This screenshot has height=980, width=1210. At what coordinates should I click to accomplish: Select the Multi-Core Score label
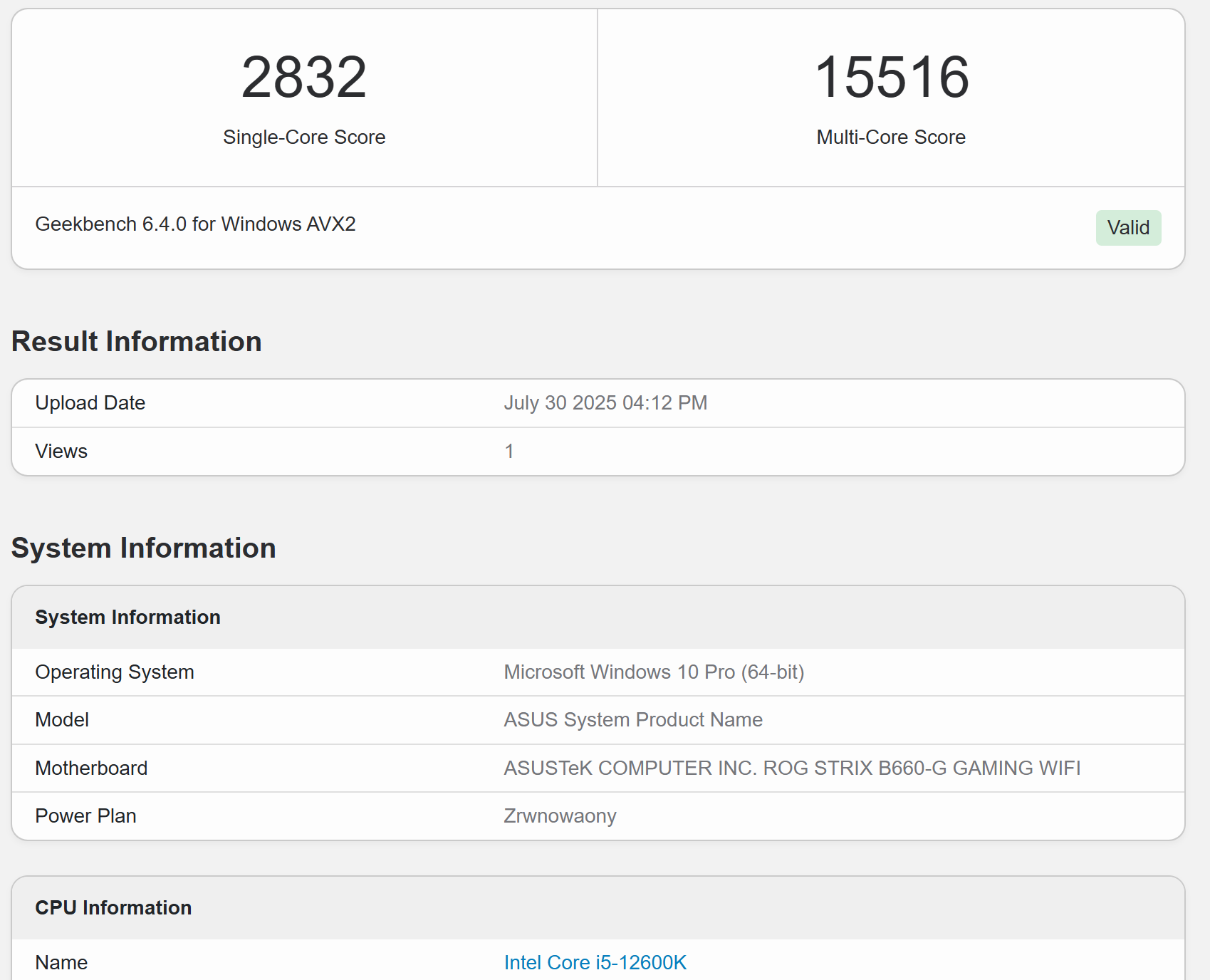coord(891,137)
